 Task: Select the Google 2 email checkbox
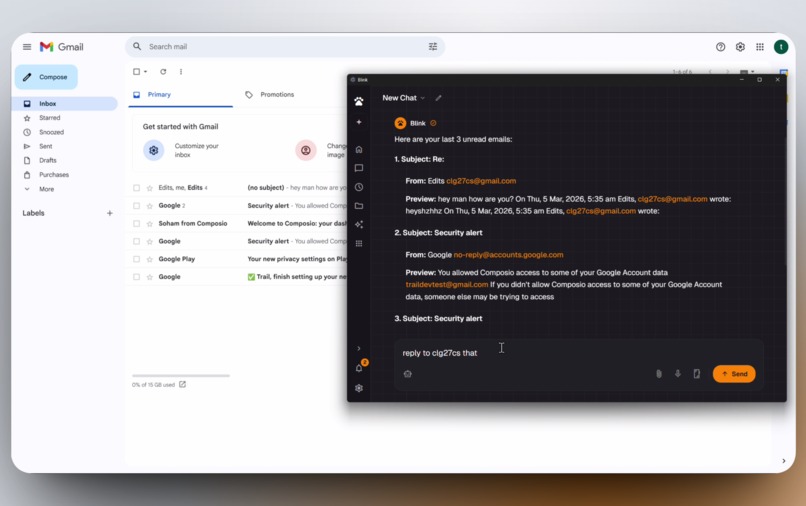[136, 206]
